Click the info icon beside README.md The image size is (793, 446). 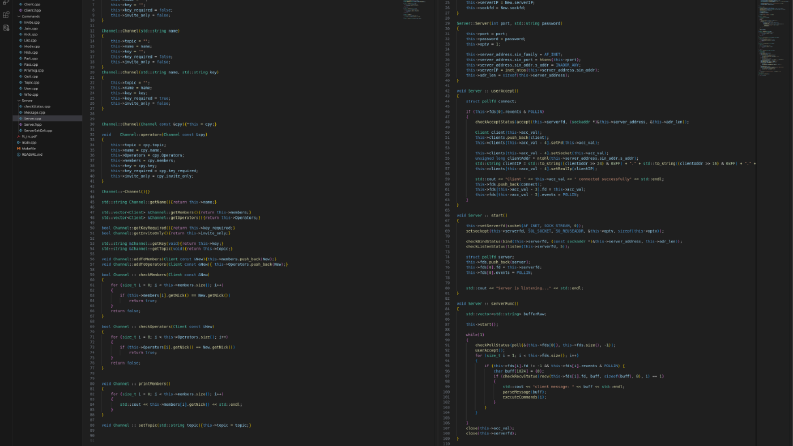[19, 155]
